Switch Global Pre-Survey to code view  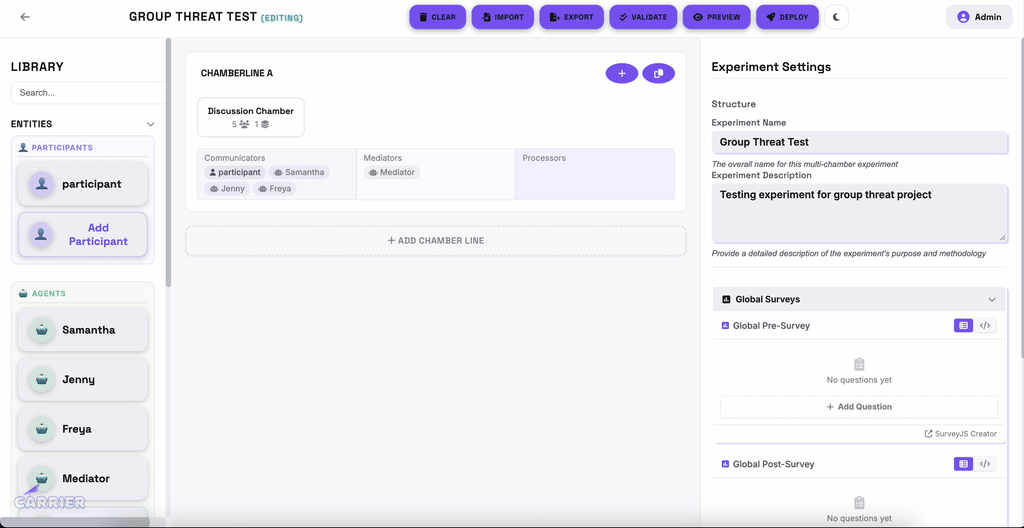[x=985, y=325]
